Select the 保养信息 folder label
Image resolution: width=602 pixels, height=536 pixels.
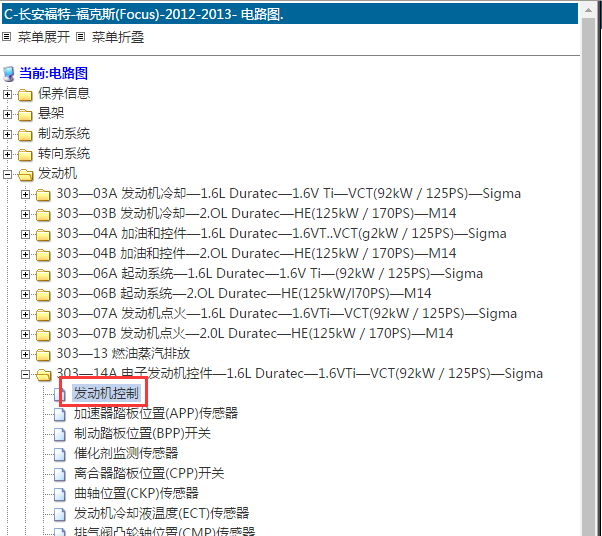(64, 93)
